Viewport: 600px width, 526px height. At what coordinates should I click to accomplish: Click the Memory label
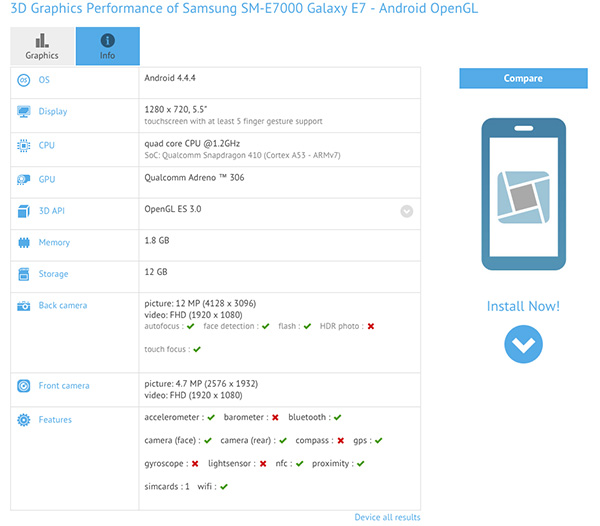tap(54, 243)
